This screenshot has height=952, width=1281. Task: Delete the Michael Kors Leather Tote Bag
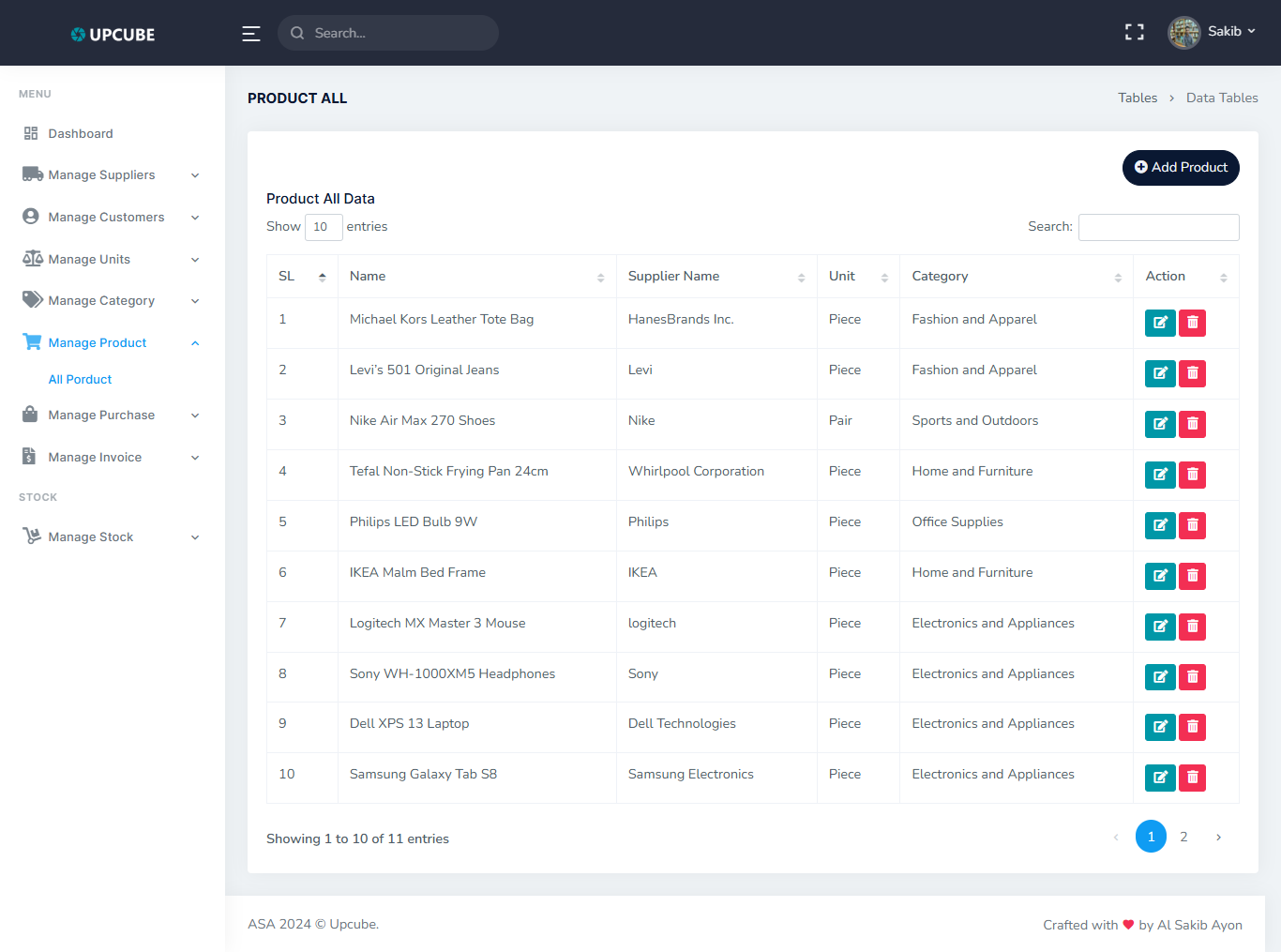[1192, 323]
